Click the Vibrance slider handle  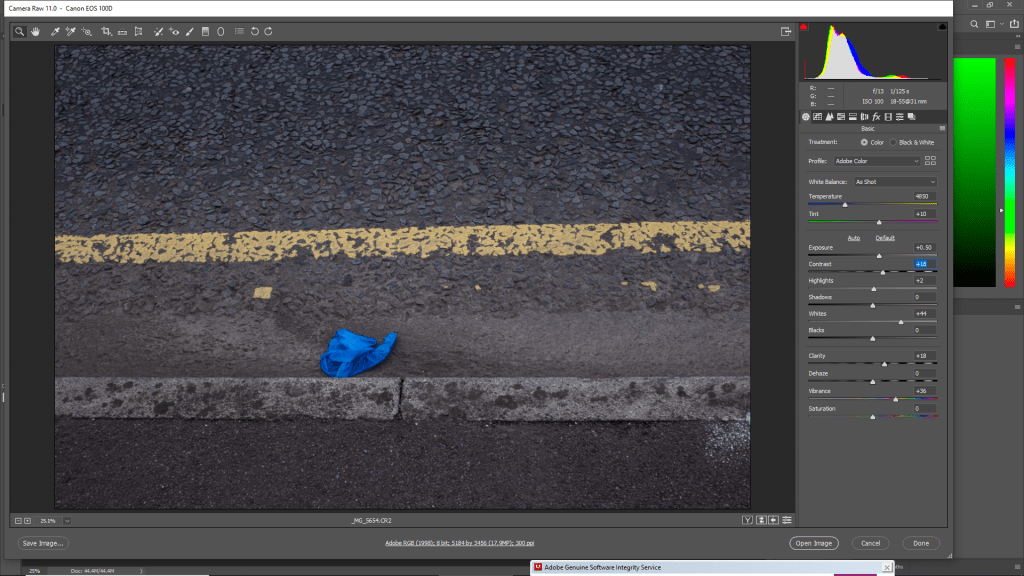[895, 399]
